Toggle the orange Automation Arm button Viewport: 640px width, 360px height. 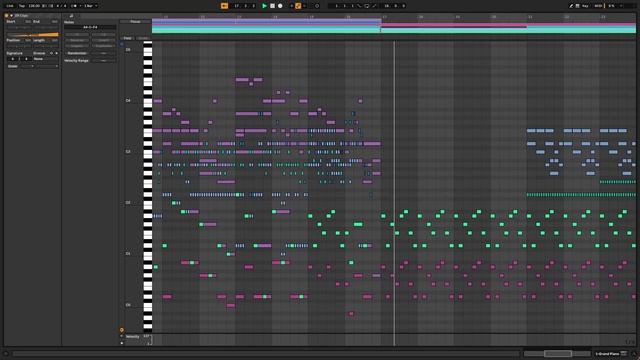tap(298, 6)
